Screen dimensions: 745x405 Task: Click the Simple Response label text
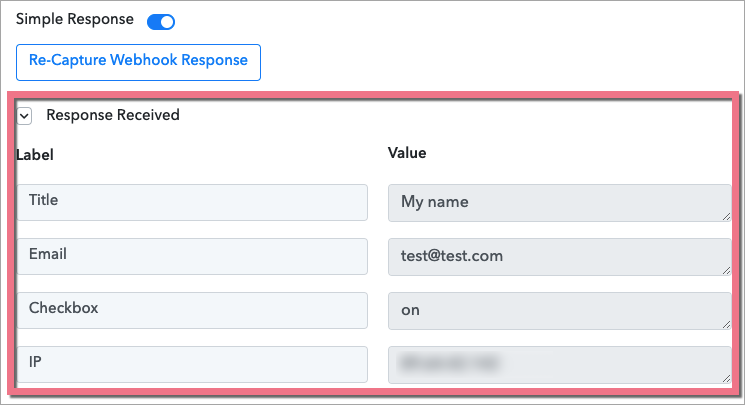[x=74, y=21]
